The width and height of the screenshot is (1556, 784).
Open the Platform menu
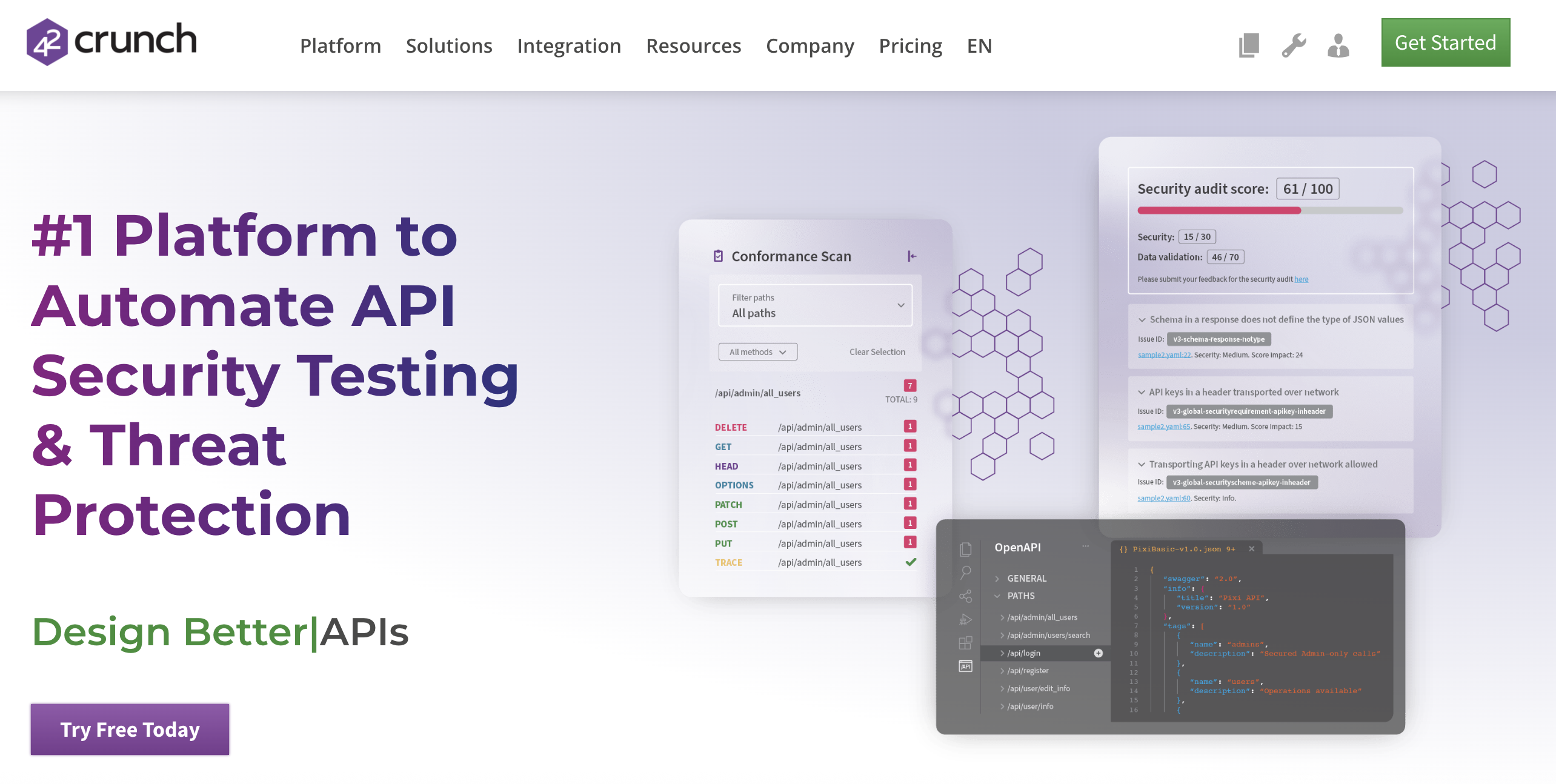pos(341,45)
